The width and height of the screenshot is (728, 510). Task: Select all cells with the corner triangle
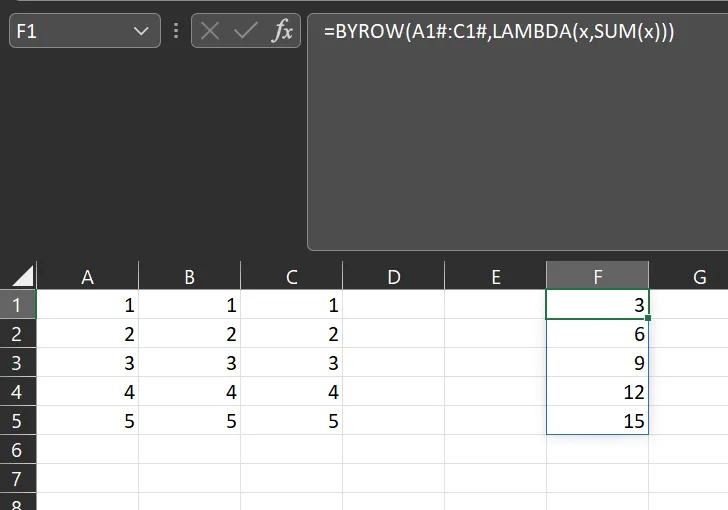click(22, 276)
